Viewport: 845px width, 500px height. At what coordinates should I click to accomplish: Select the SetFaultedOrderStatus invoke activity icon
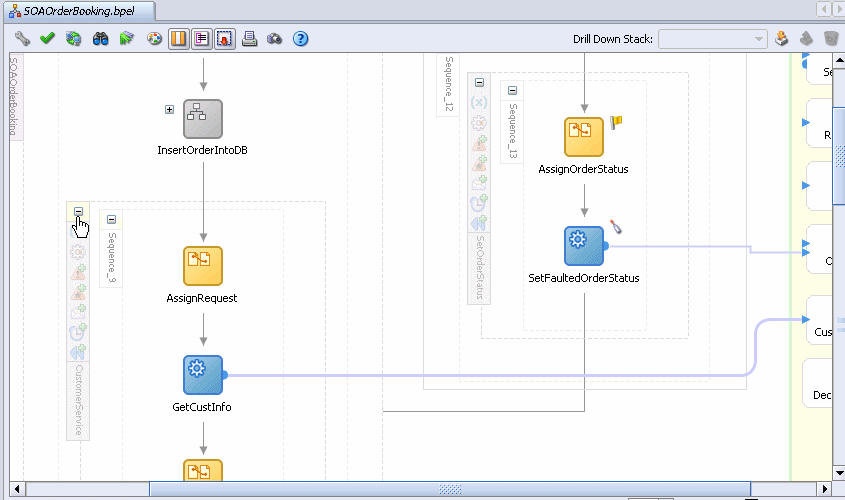click(x=584, y=246)
